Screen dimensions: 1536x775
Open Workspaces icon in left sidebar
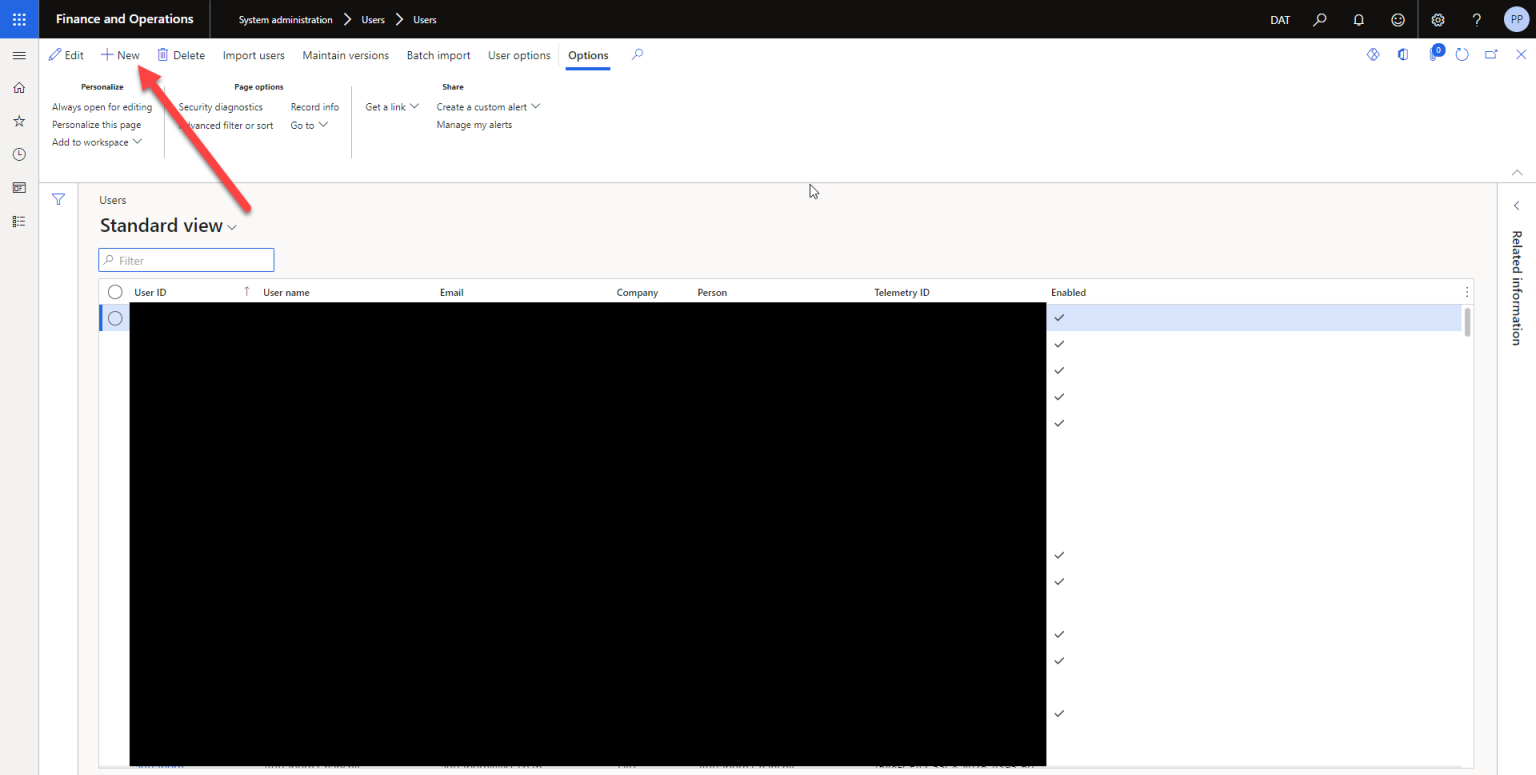click(x=19, y=187)
